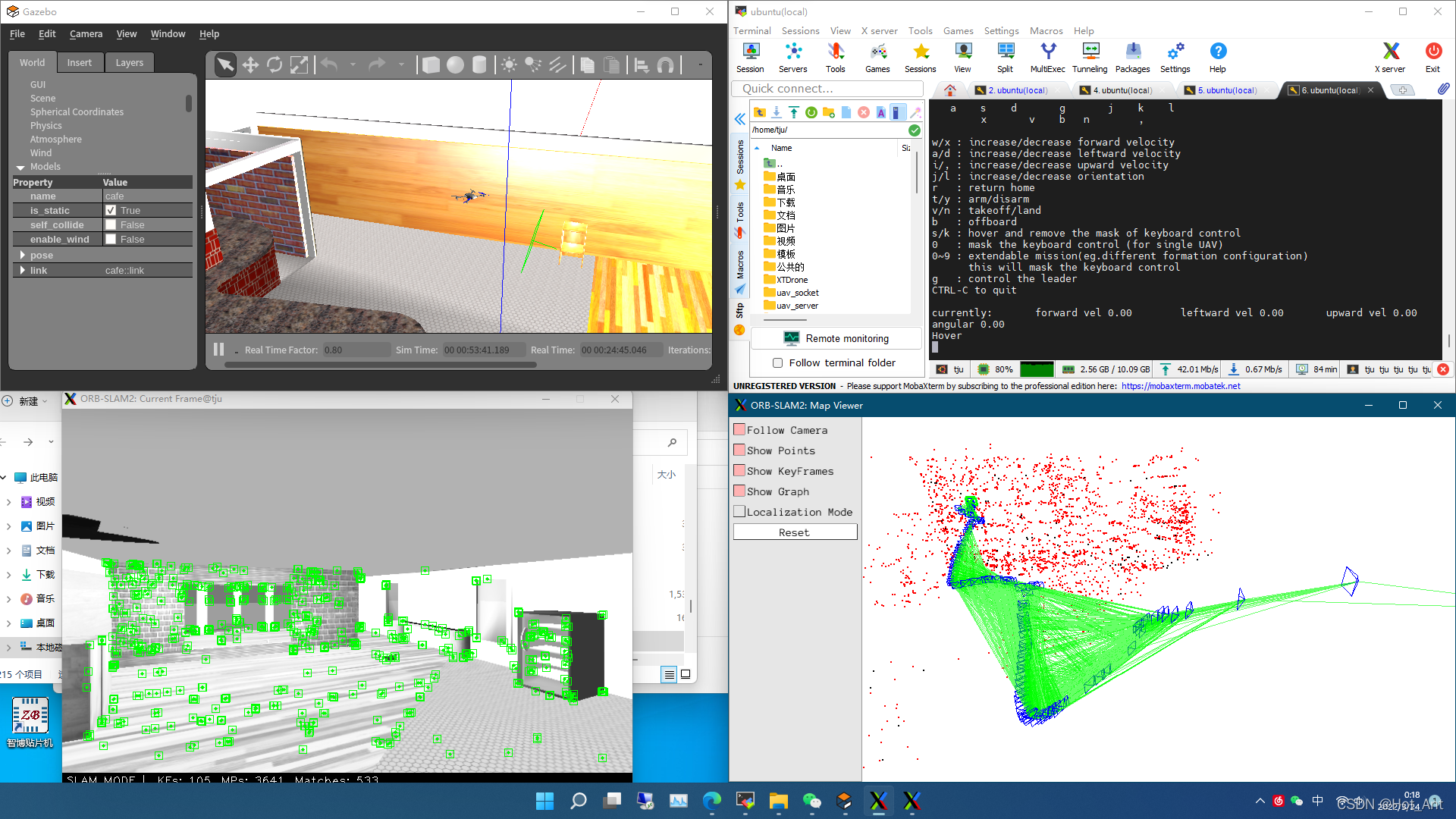Screen dimensions: 1456x819
Task: Click the translate/move tool icon
Action: pyautogui.click(x=250, y=65)
